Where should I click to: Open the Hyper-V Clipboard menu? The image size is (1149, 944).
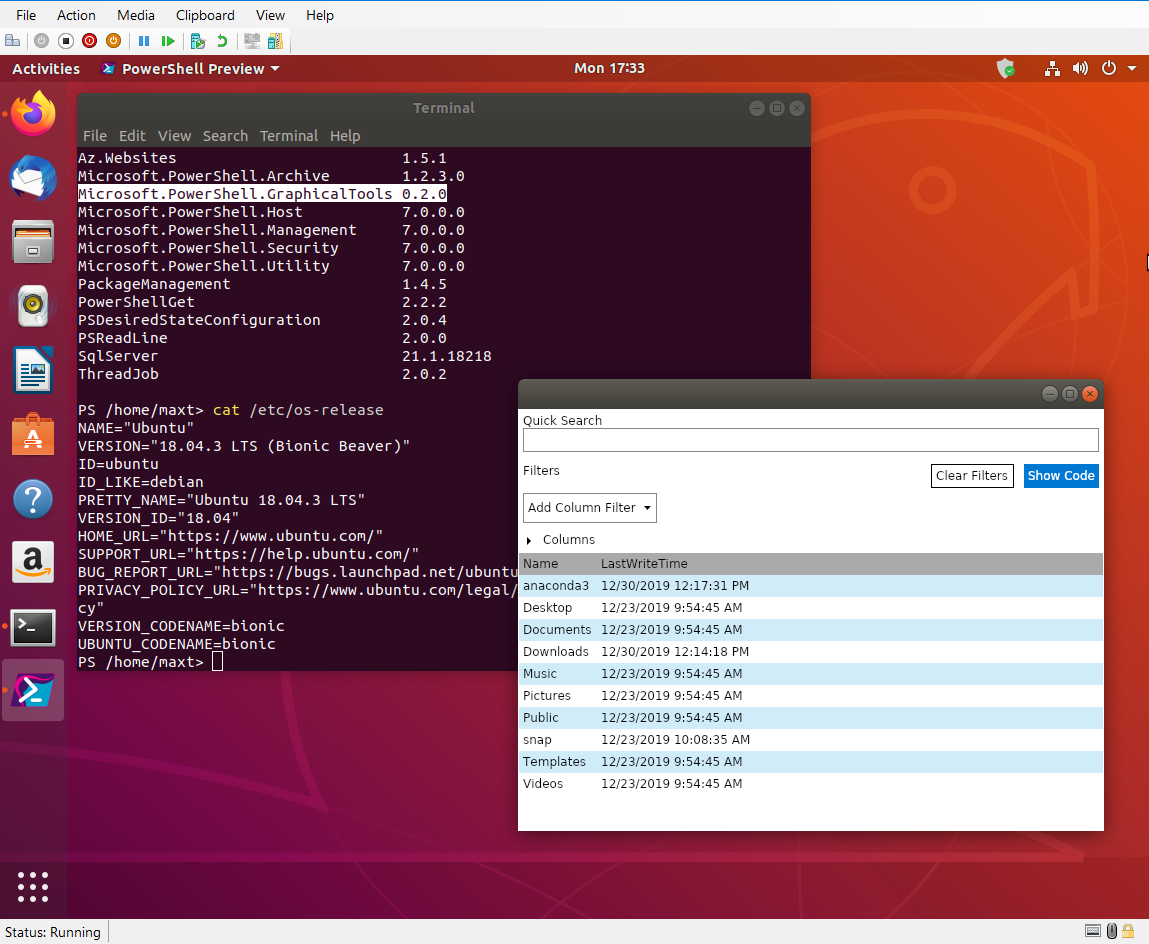click(x=205, y=15)
